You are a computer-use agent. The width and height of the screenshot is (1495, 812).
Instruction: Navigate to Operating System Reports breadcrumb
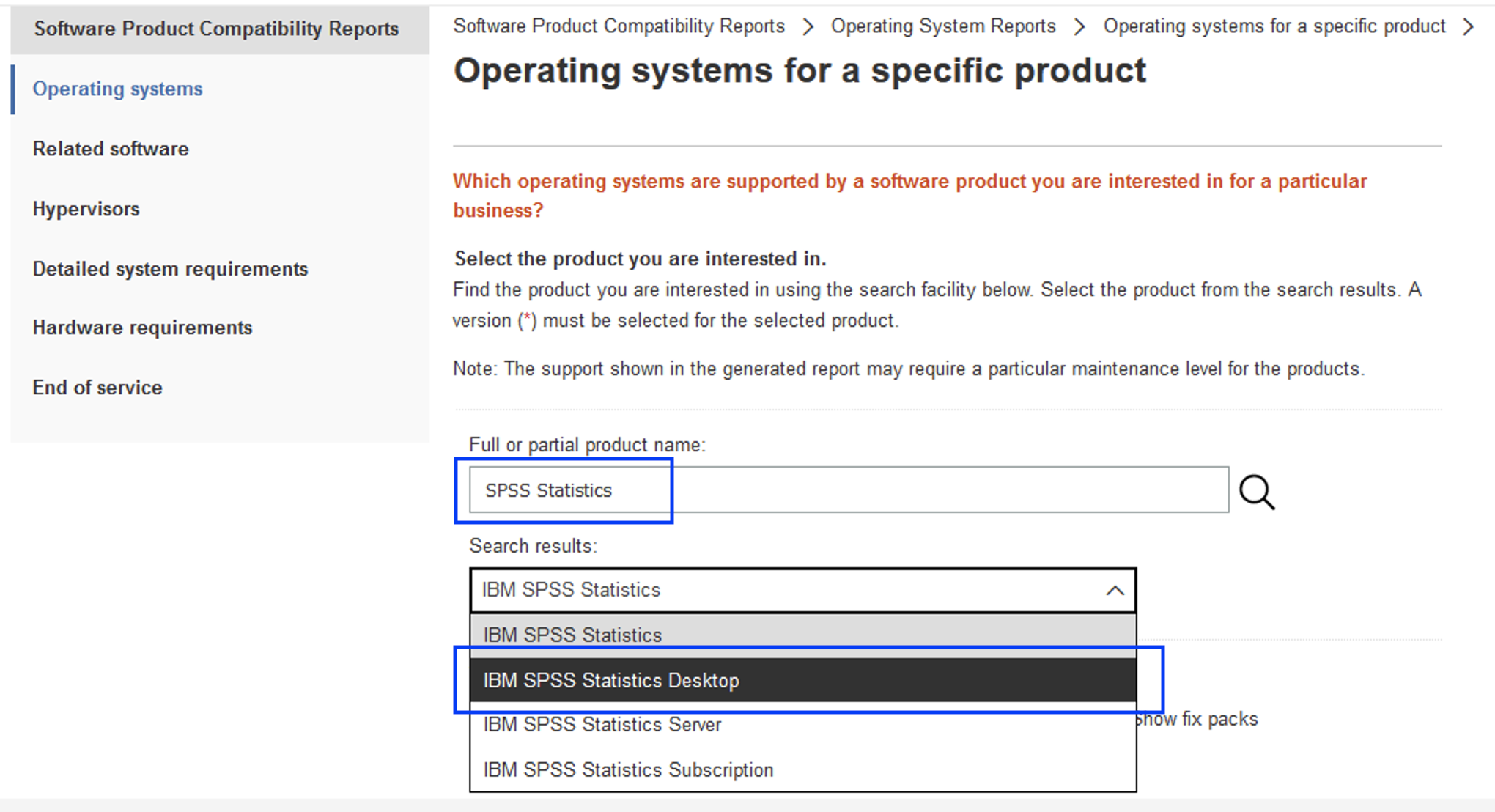(942, 26)
